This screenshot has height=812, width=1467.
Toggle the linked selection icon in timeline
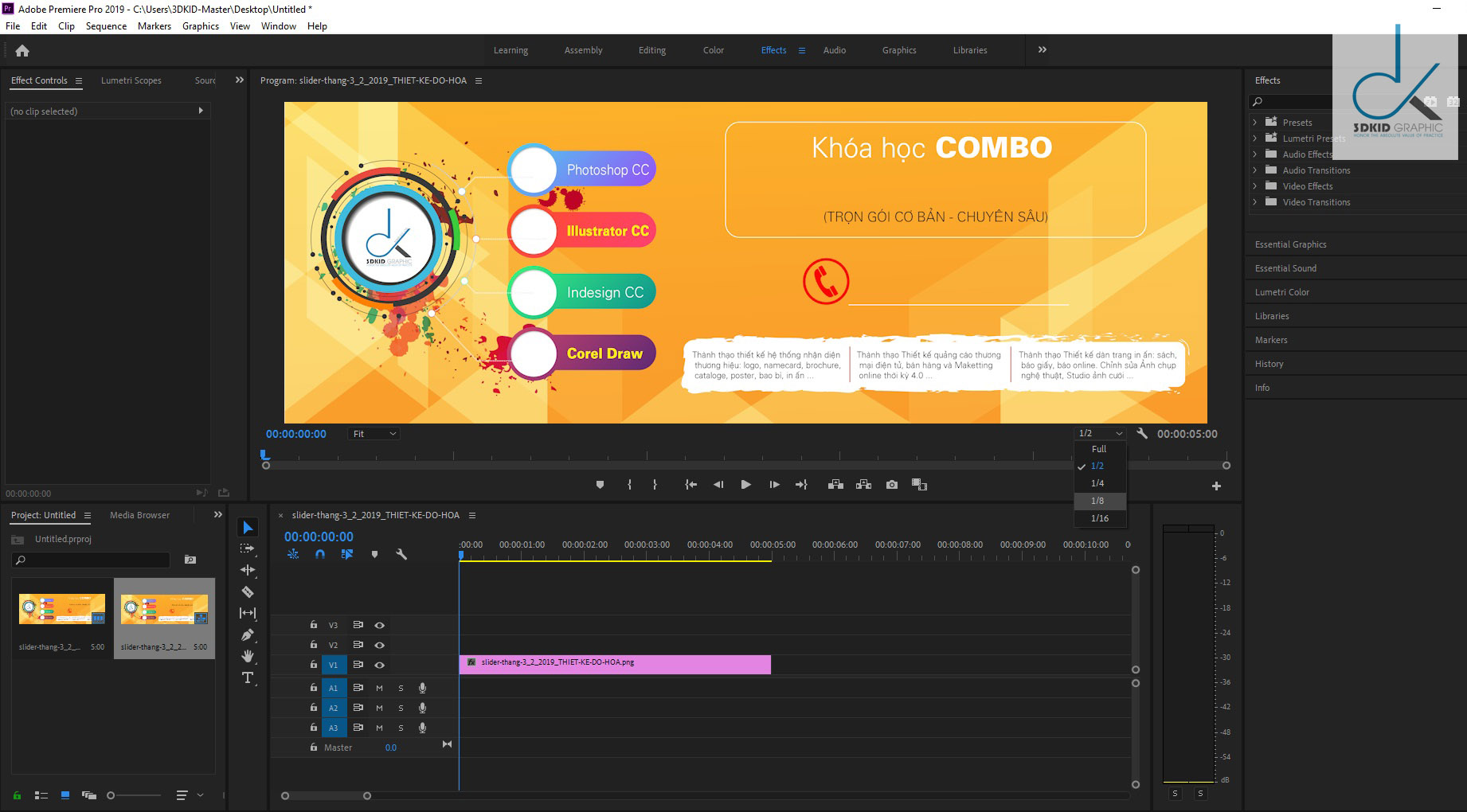click(x=346, y=554)
